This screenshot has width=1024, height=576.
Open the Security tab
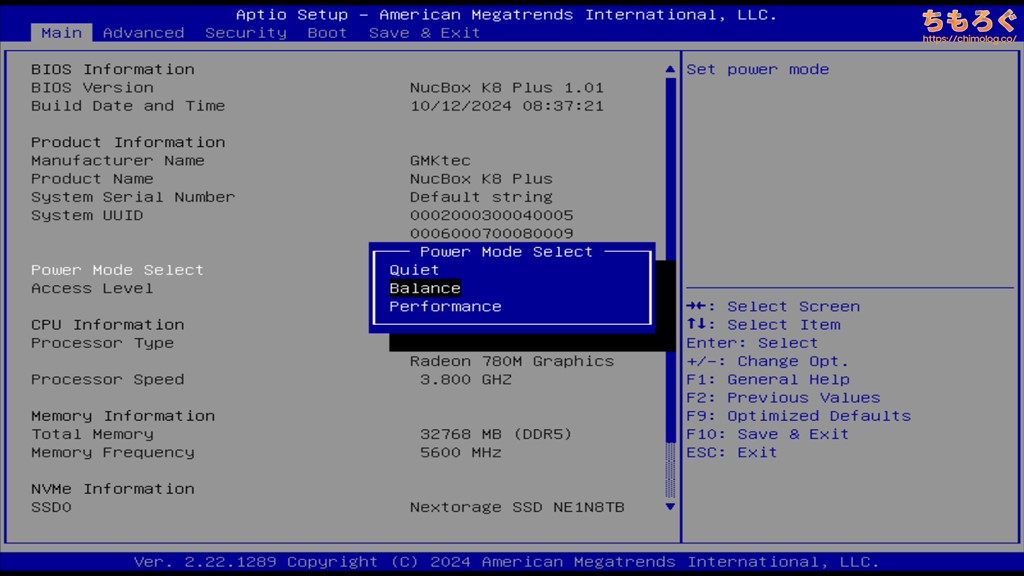pos(246,33)
